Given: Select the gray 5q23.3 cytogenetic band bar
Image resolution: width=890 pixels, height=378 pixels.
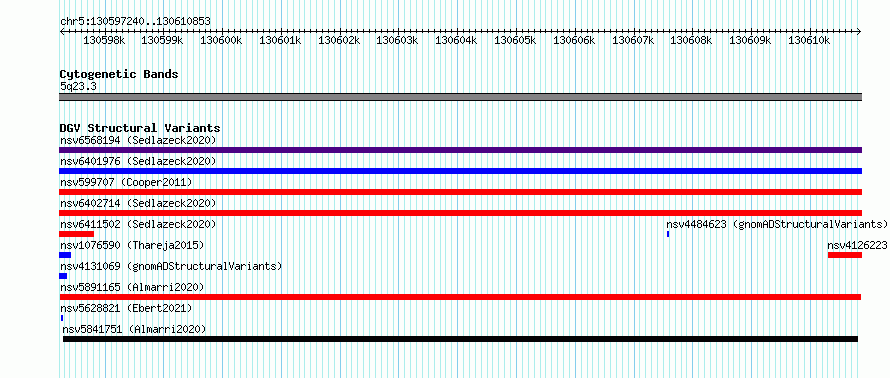Looking at the screenshot, I should [460, 97].
